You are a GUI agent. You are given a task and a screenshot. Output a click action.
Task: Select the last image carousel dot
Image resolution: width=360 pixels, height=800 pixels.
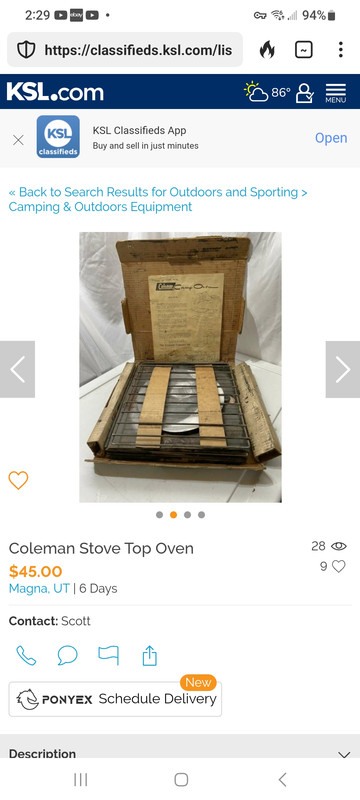point(201,515)
